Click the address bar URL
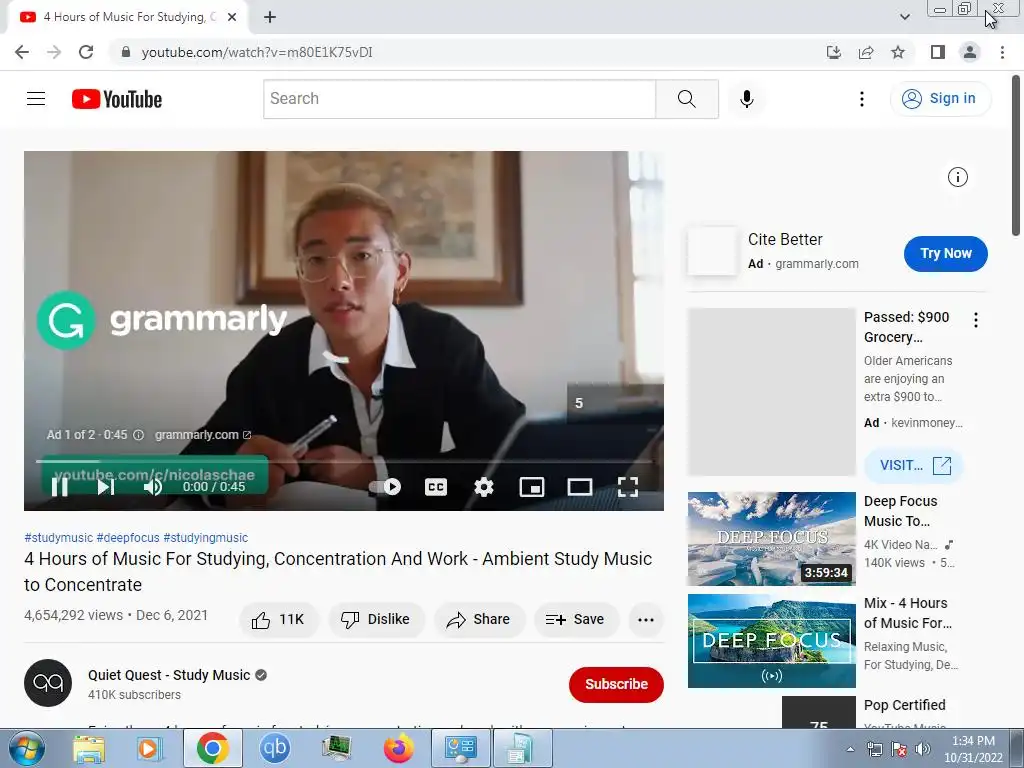 257,52
